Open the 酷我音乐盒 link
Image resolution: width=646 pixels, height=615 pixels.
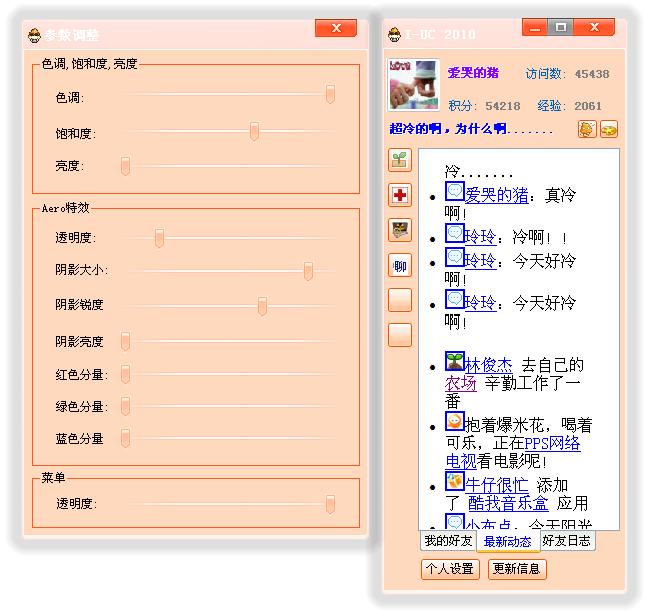coord(508,503)
